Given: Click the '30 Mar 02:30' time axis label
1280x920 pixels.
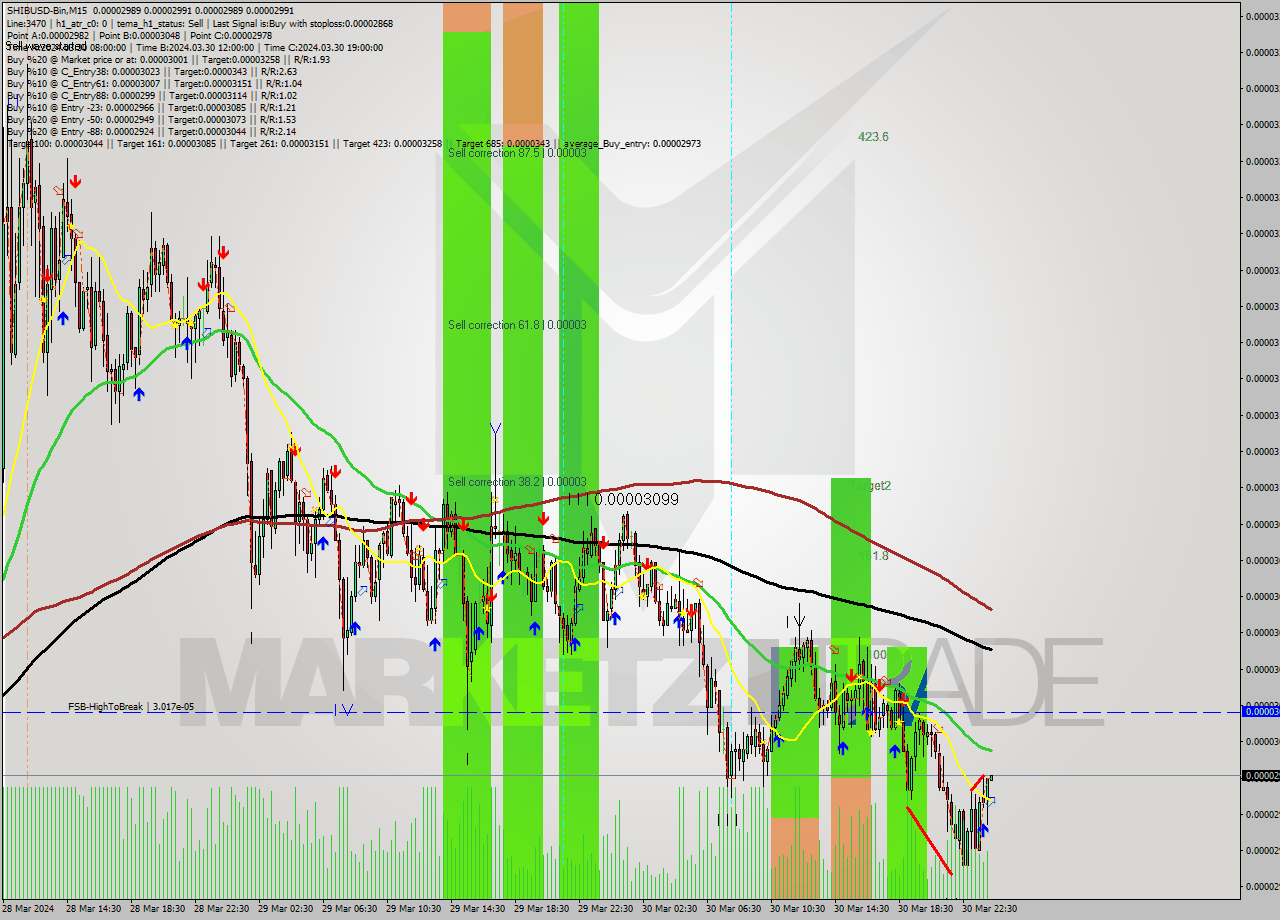Looking at the screenshot, I should point(670,908).
